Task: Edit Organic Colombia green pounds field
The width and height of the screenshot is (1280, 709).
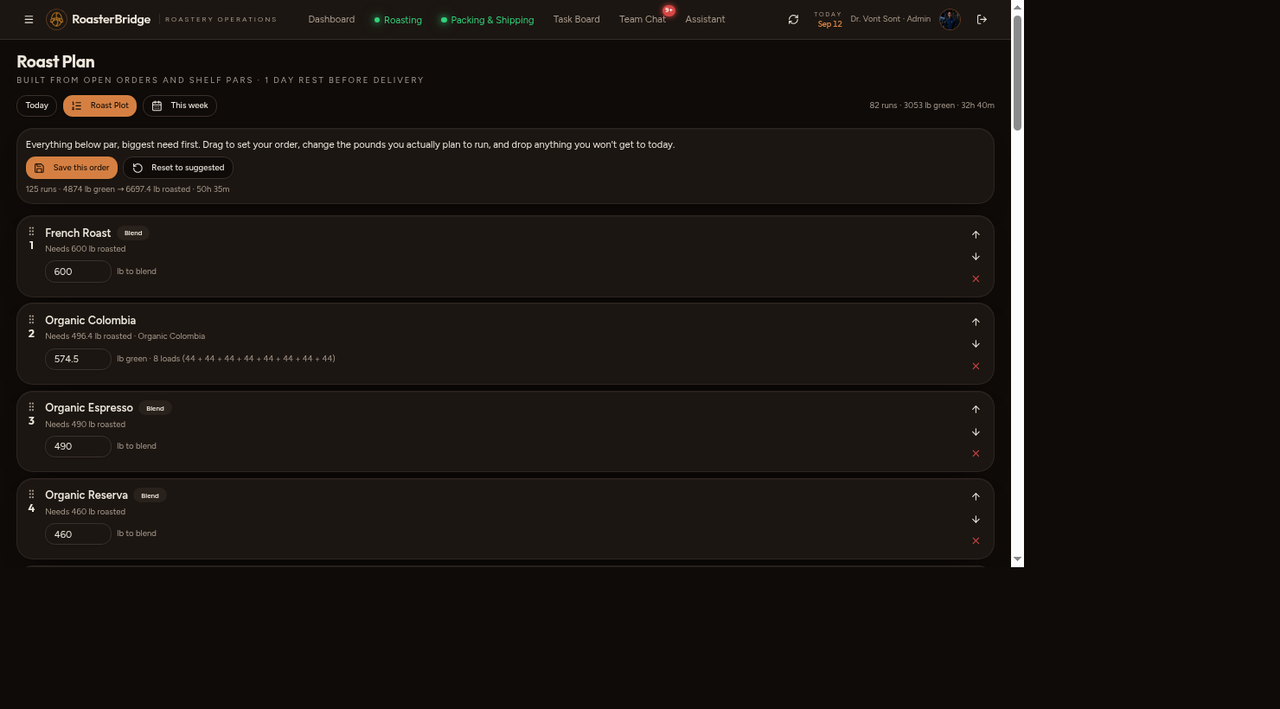Action: coord(78,359)
